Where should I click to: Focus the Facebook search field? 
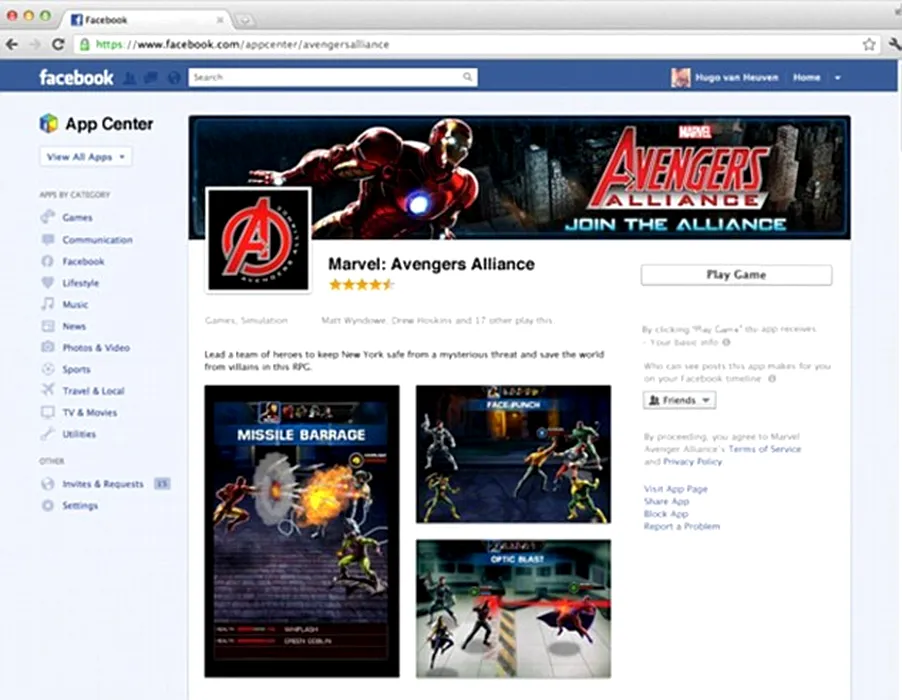pyautogui.click(x=325, y=78)
